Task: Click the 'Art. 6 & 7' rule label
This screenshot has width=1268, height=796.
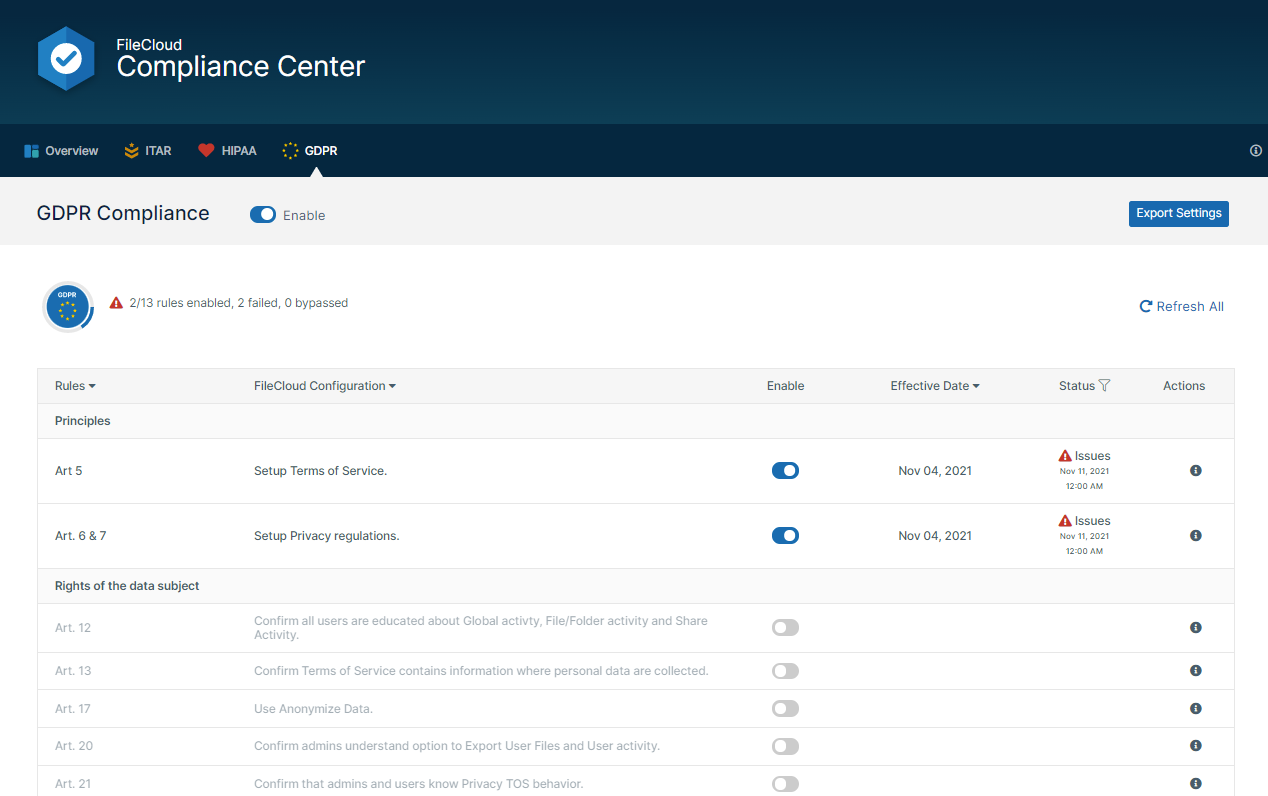Action: 81,535
